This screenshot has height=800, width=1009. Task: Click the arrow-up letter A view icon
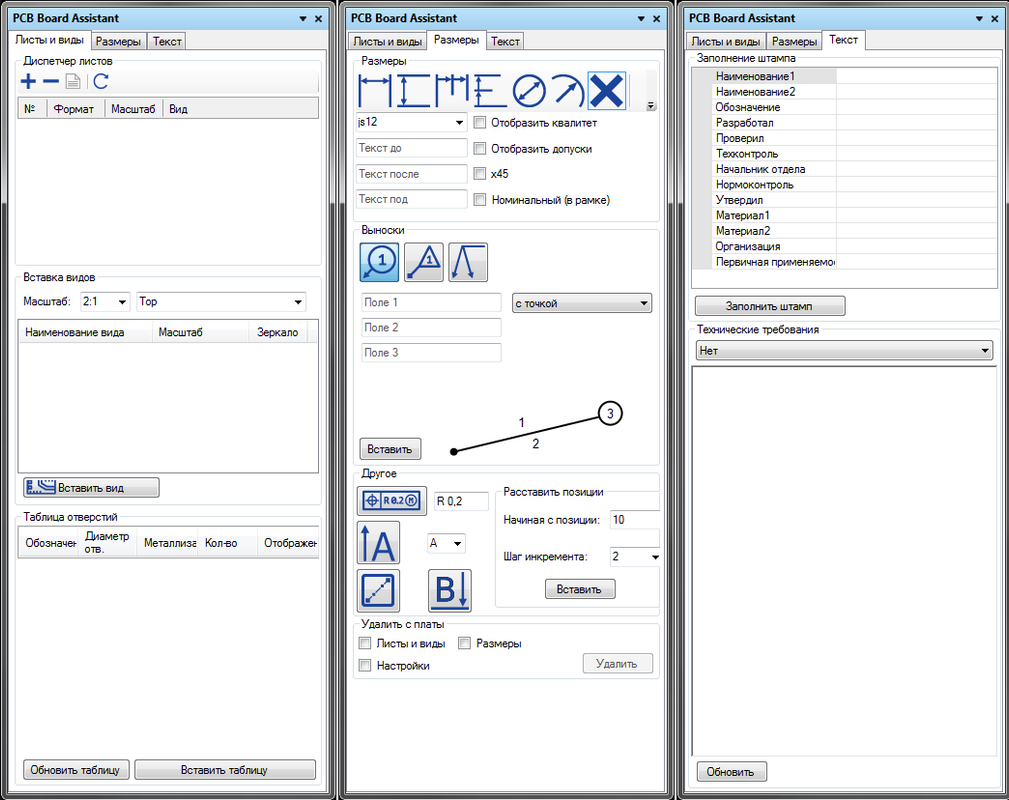[x=378, y=543]
